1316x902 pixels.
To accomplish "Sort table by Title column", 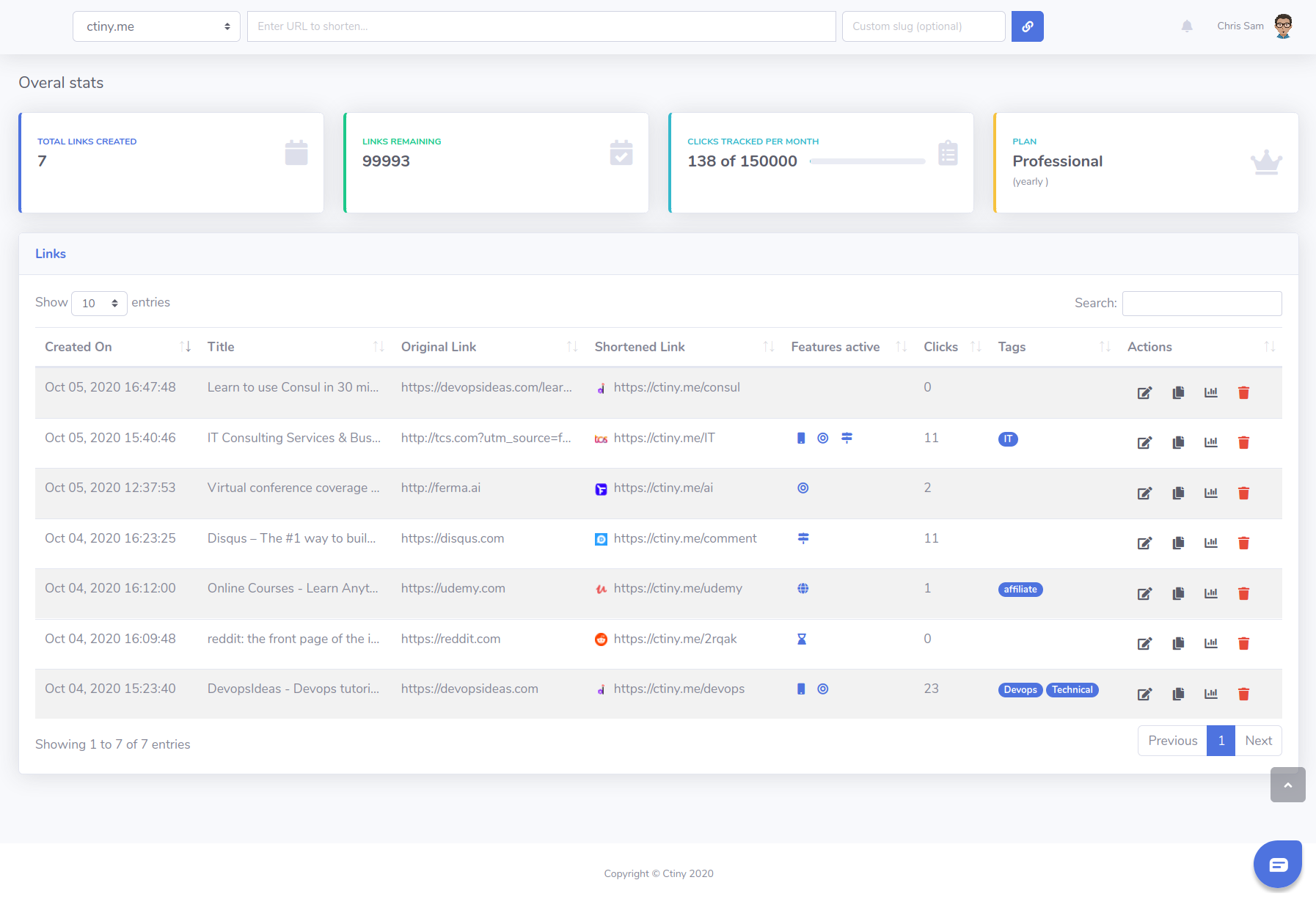I will tap(295, 347).
